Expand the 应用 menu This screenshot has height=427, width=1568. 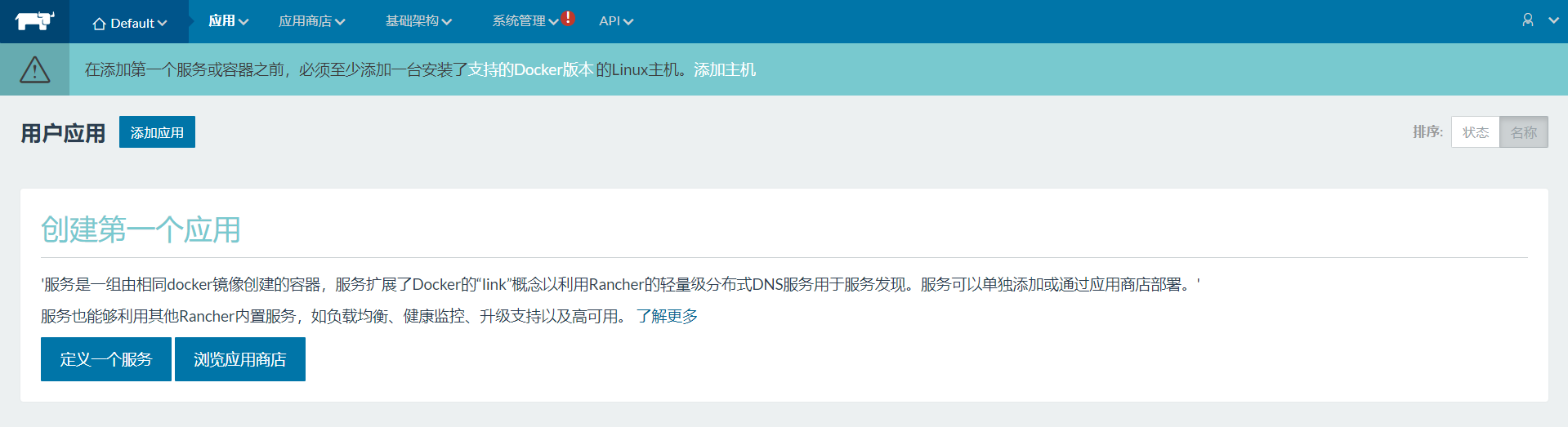tap(228, 21)
